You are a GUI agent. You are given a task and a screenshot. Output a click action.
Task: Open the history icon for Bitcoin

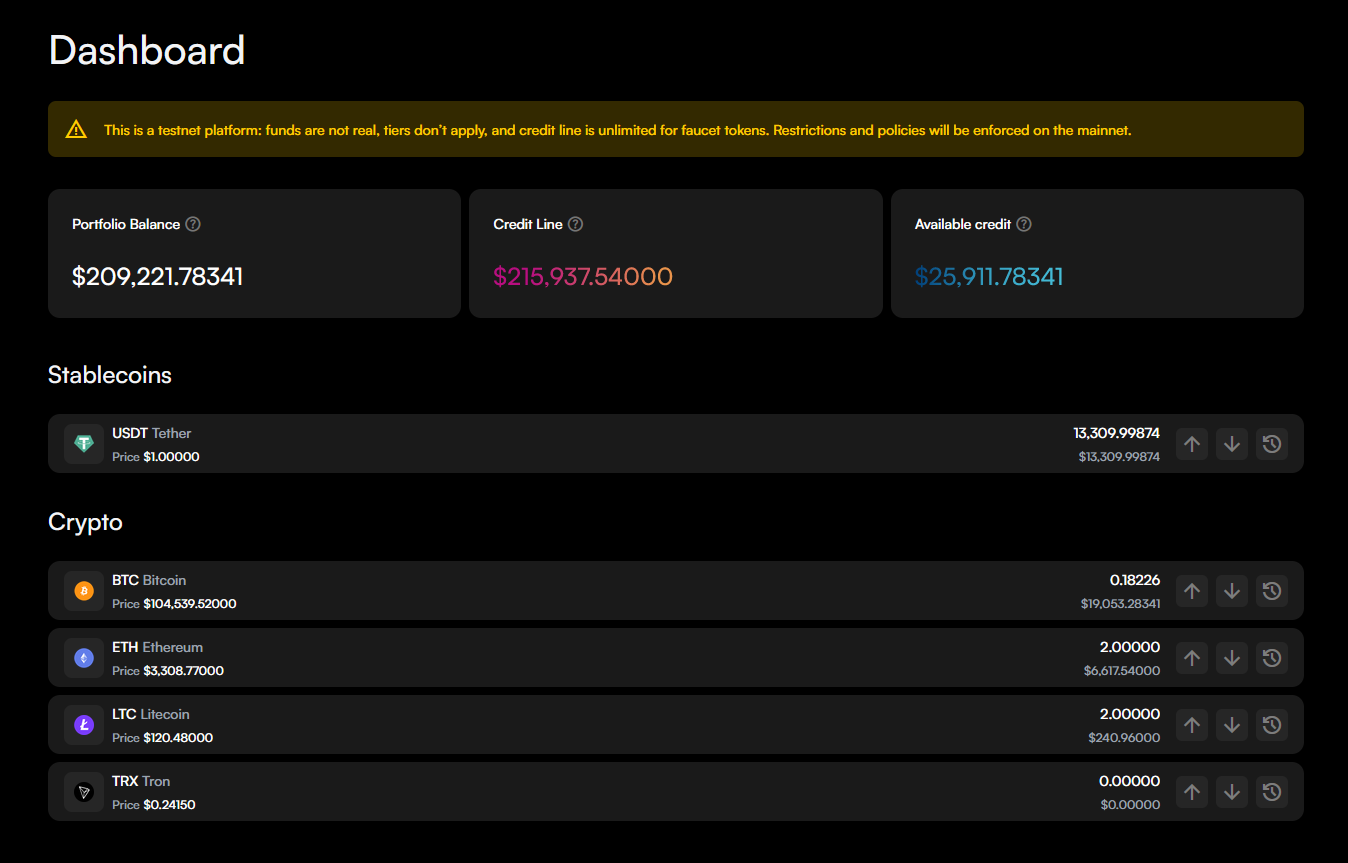[x=1272, y=591]
